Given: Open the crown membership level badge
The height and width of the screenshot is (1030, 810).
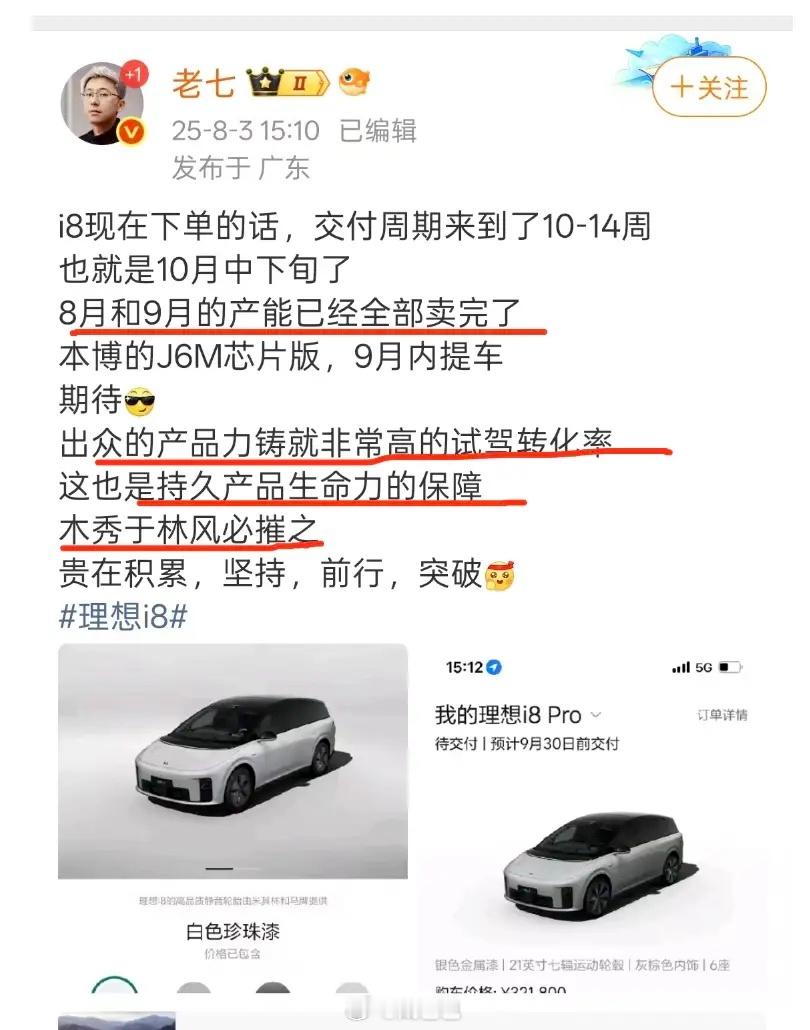Looking at the screenshot, I should click(x=287, y=83).
